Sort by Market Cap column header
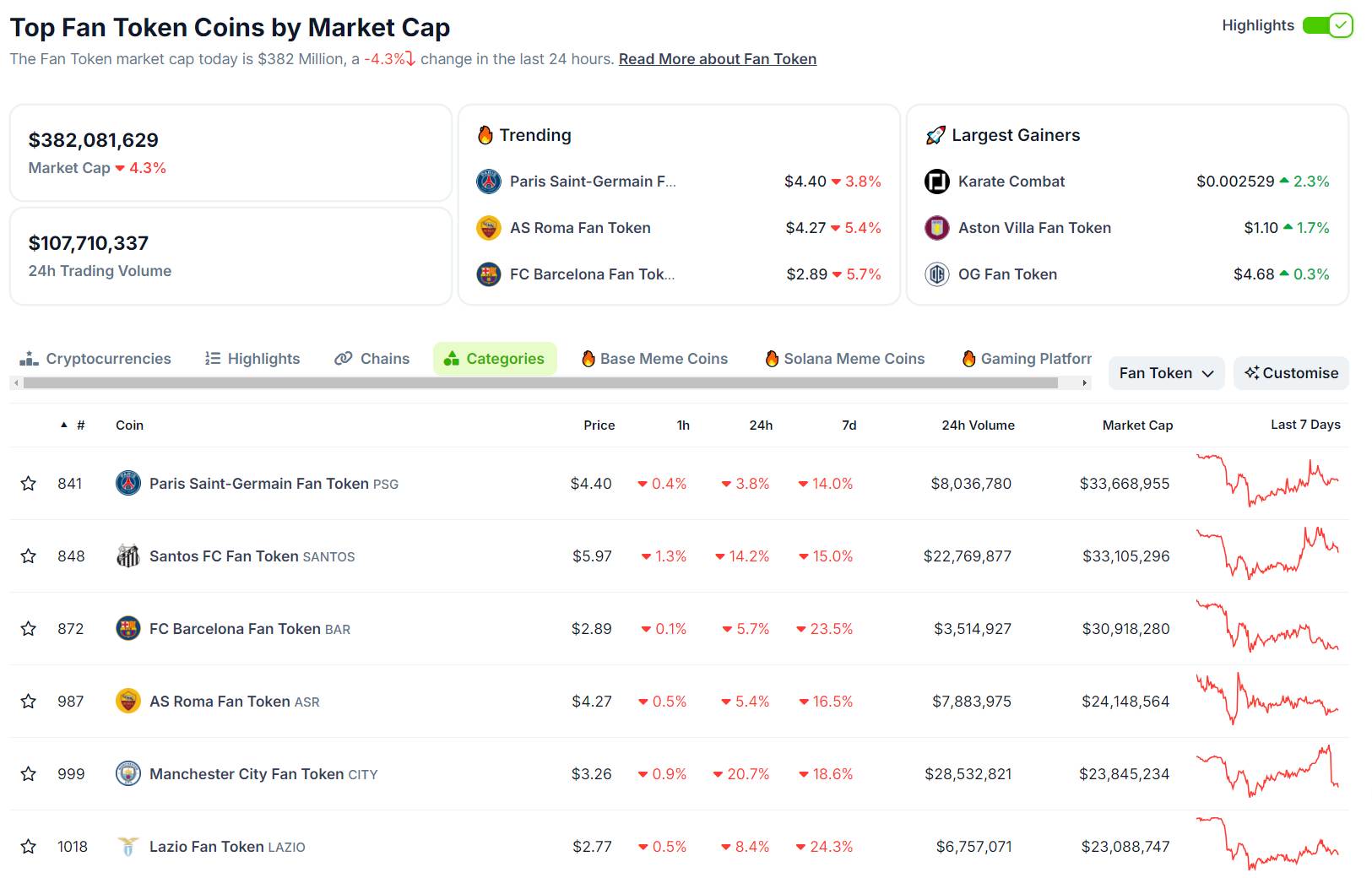 click(1137, 425)
